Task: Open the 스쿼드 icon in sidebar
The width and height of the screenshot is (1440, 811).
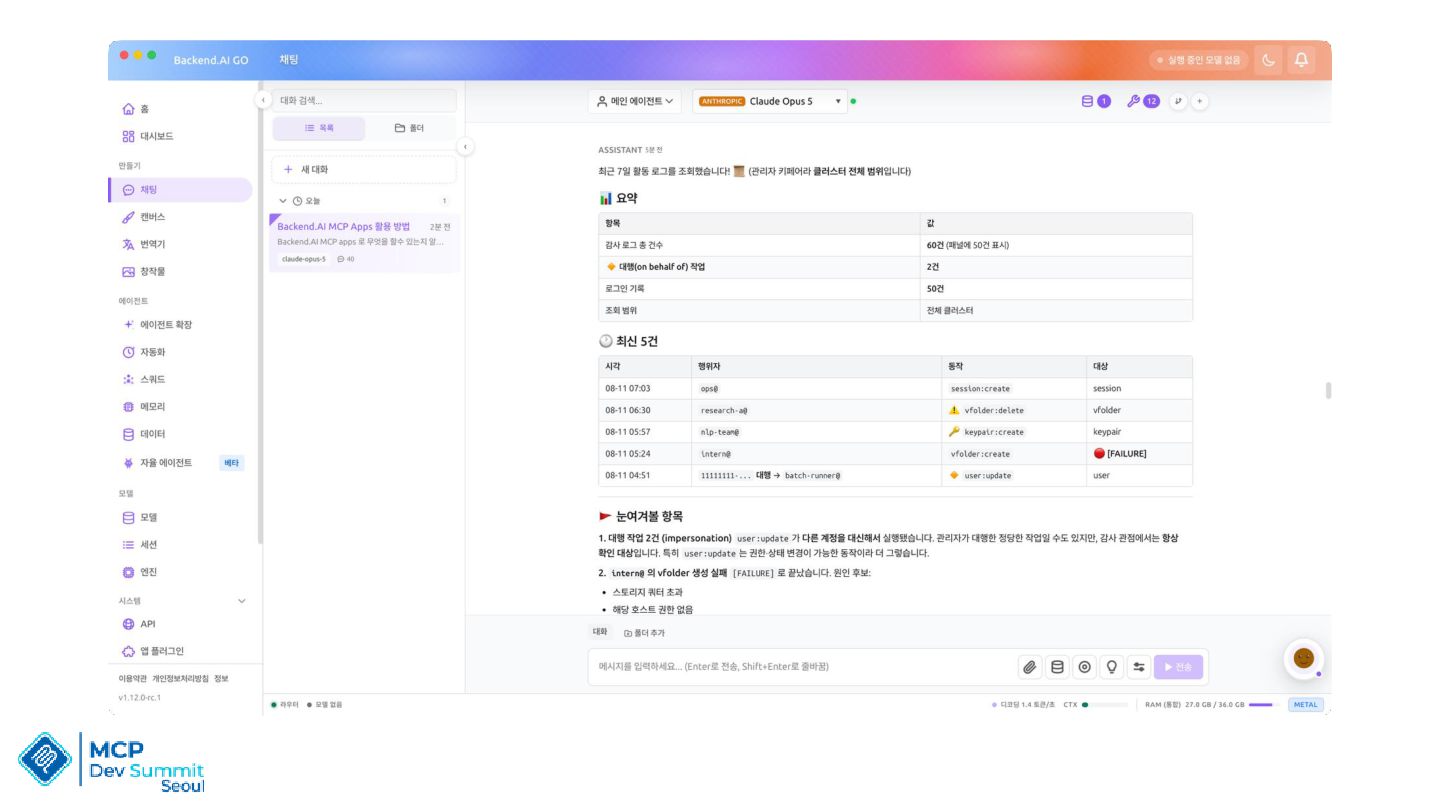Action: click(x=128, y=380)
